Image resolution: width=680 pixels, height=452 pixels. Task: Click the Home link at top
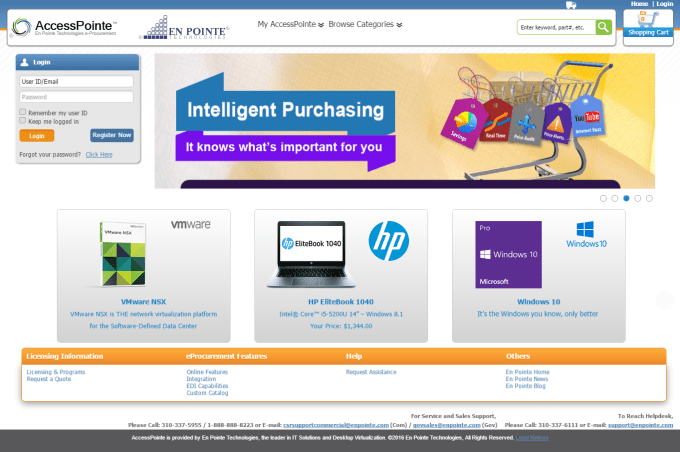pos(639,4)
